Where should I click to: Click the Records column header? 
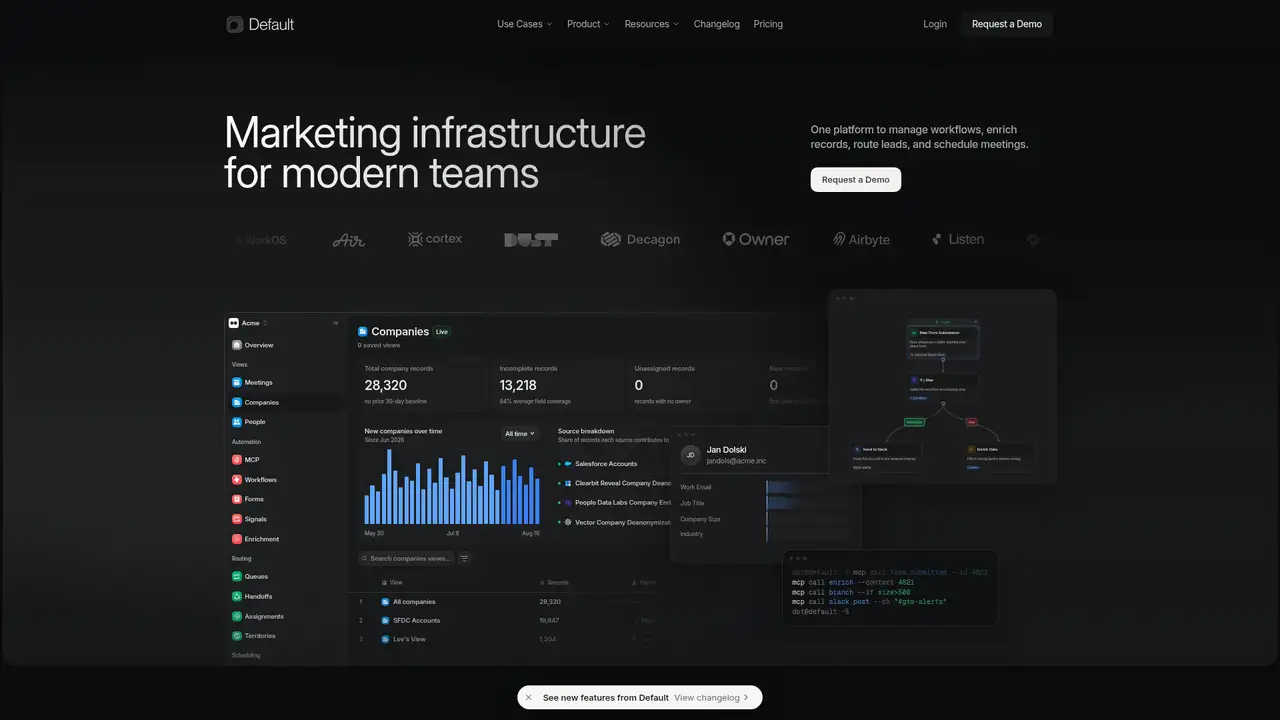point(554,582)
